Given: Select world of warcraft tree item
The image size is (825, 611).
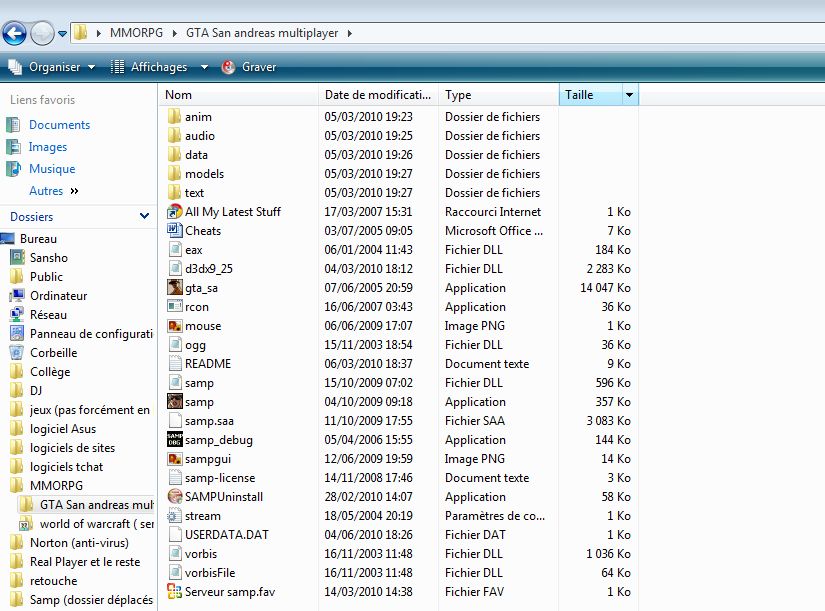Looking at the screenshot, I should [x=97, y=524].
